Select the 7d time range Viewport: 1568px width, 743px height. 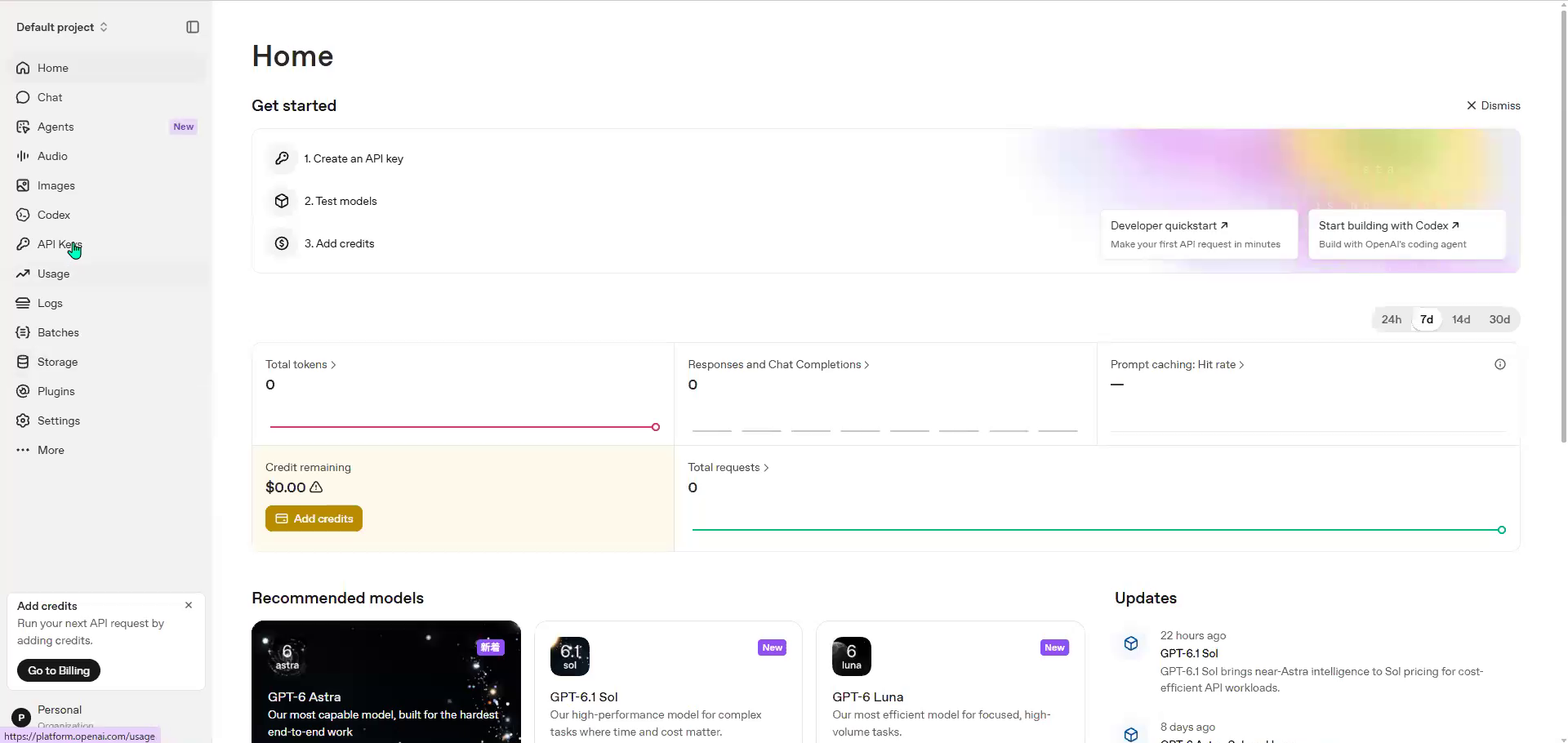tap(1427, 319)
